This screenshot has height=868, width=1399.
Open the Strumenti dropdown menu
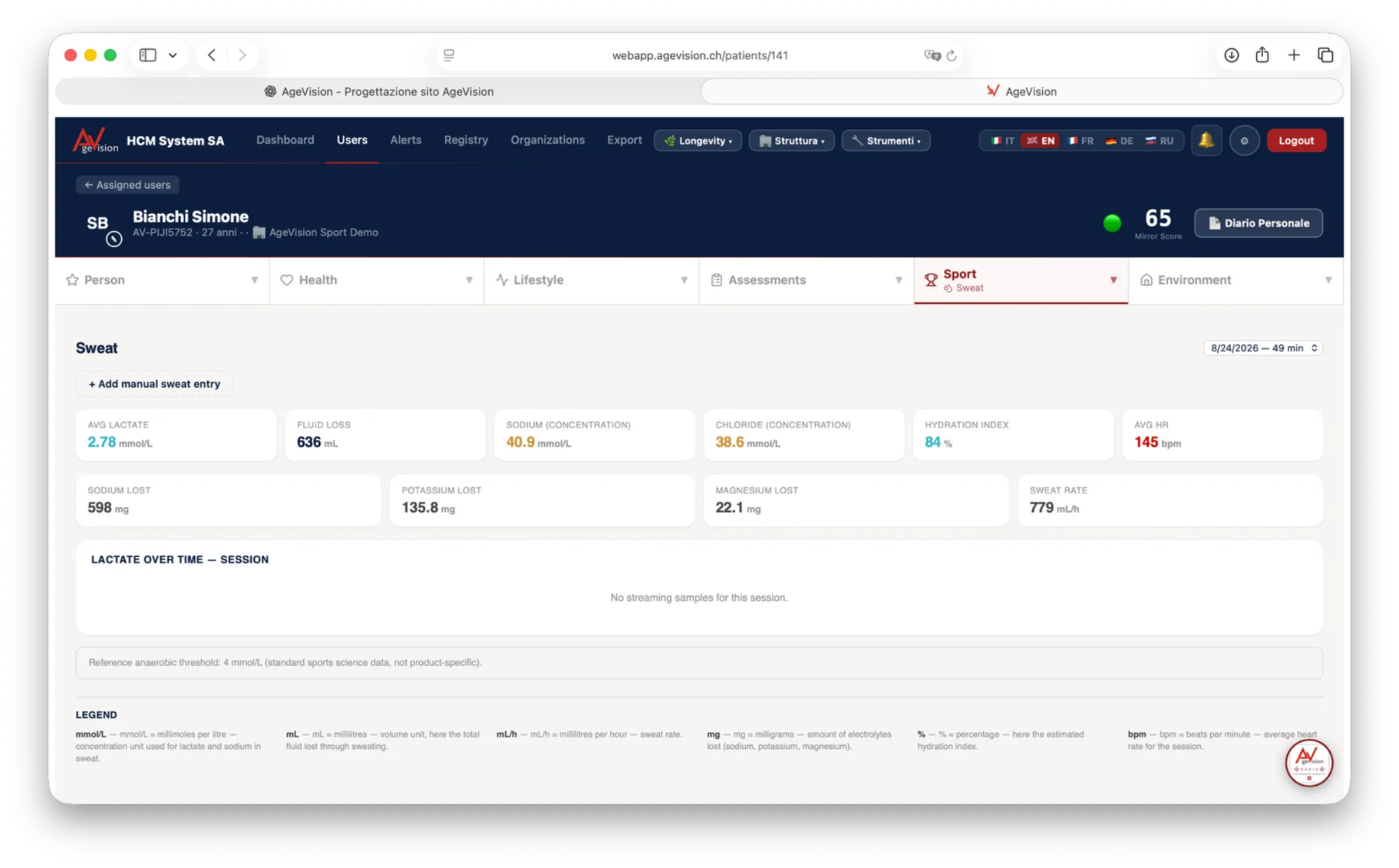tap(886, 141)
